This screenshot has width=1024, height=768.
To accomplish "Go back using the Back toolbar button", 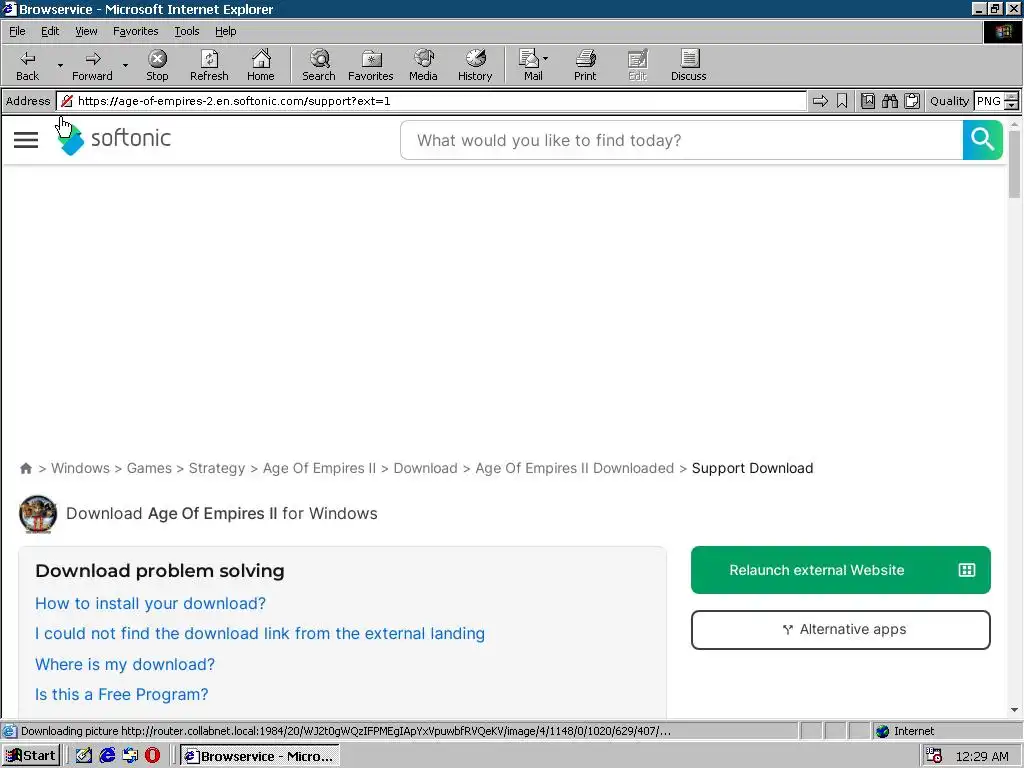I will click(x=27, y=65).
